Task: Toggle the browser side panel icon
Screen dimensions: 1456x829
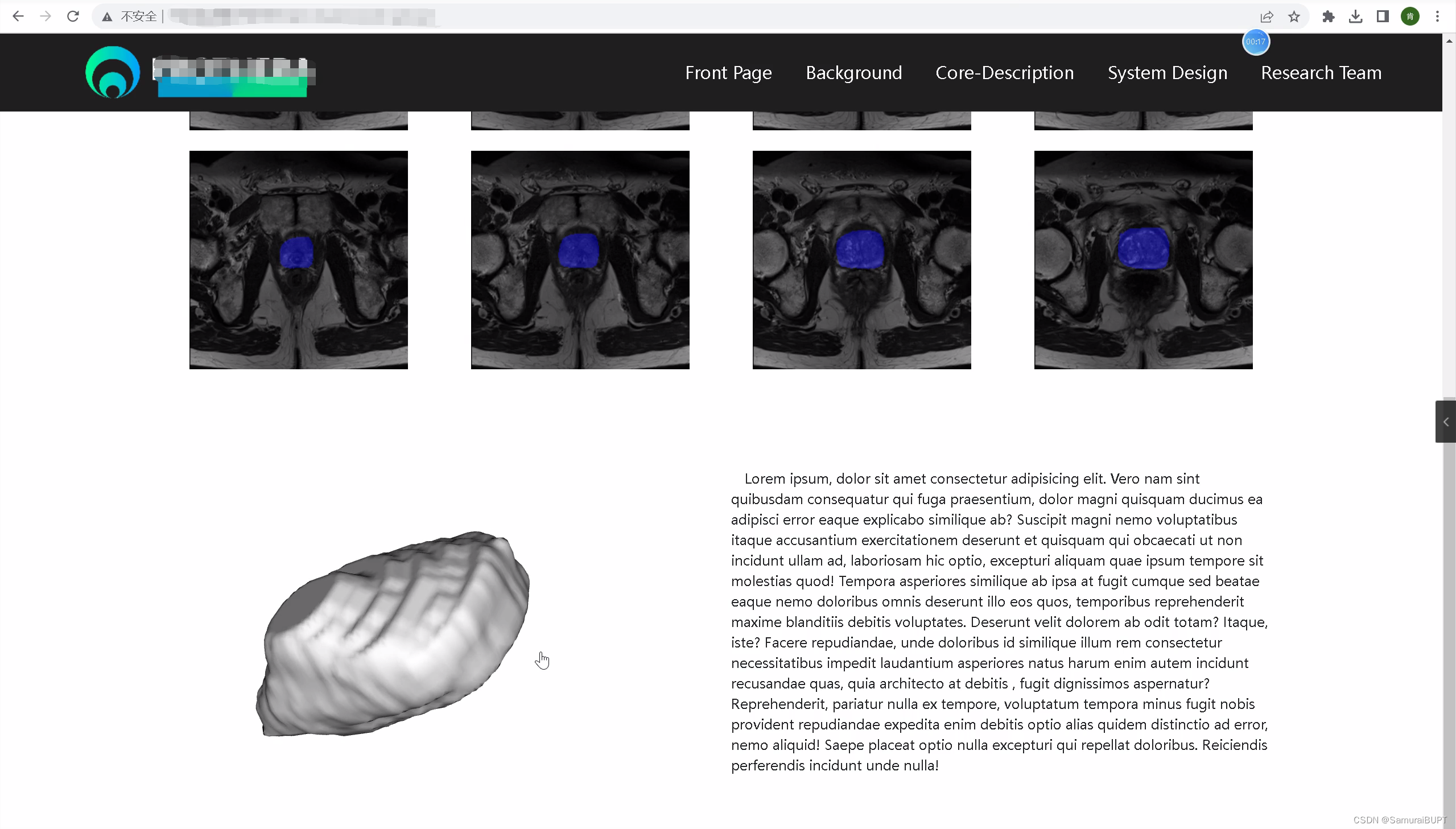Action: pyautogui.click(x=1383, y=17)
